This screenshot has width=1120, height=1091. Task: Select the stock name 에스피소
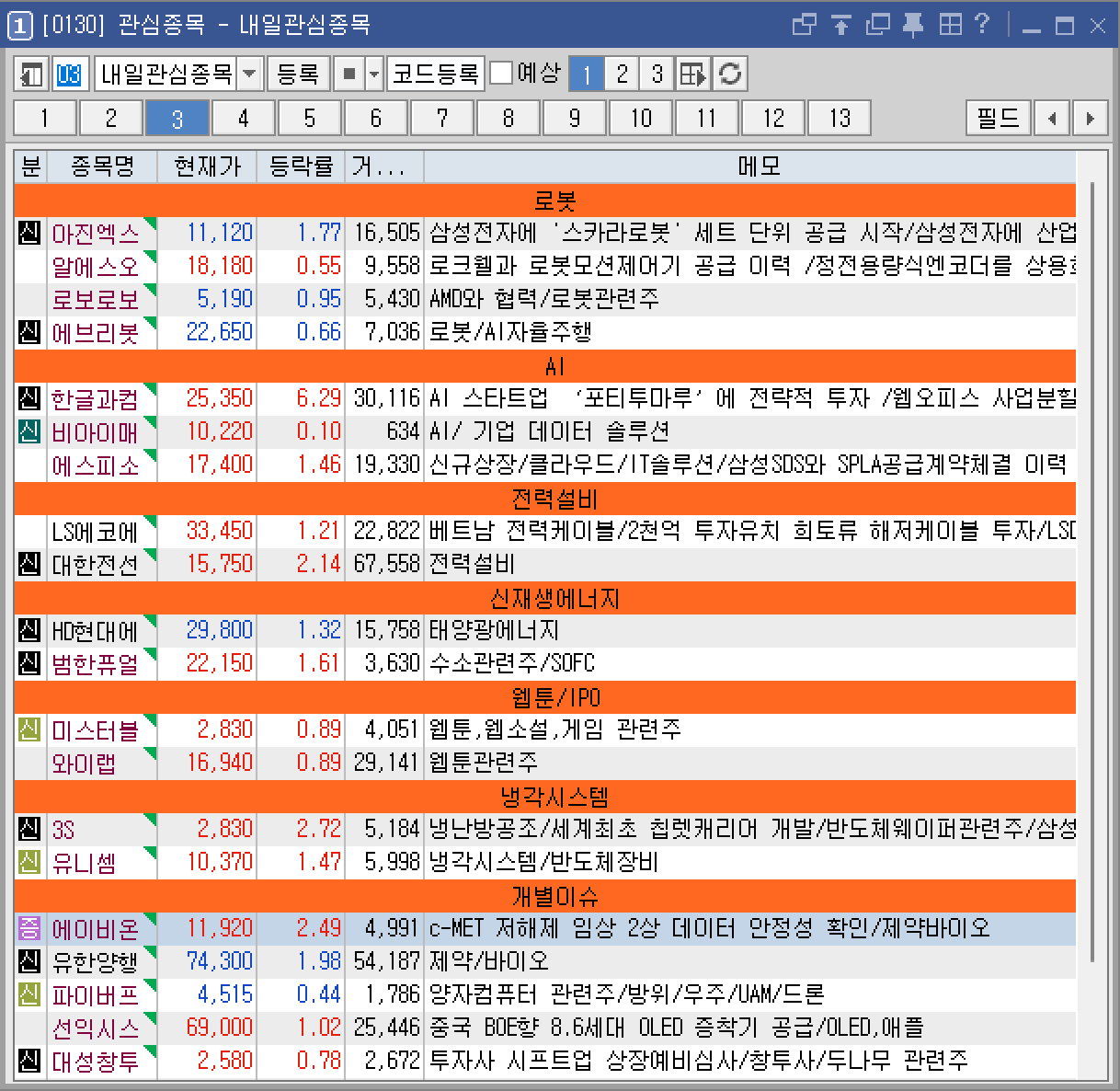coord(96,465)
